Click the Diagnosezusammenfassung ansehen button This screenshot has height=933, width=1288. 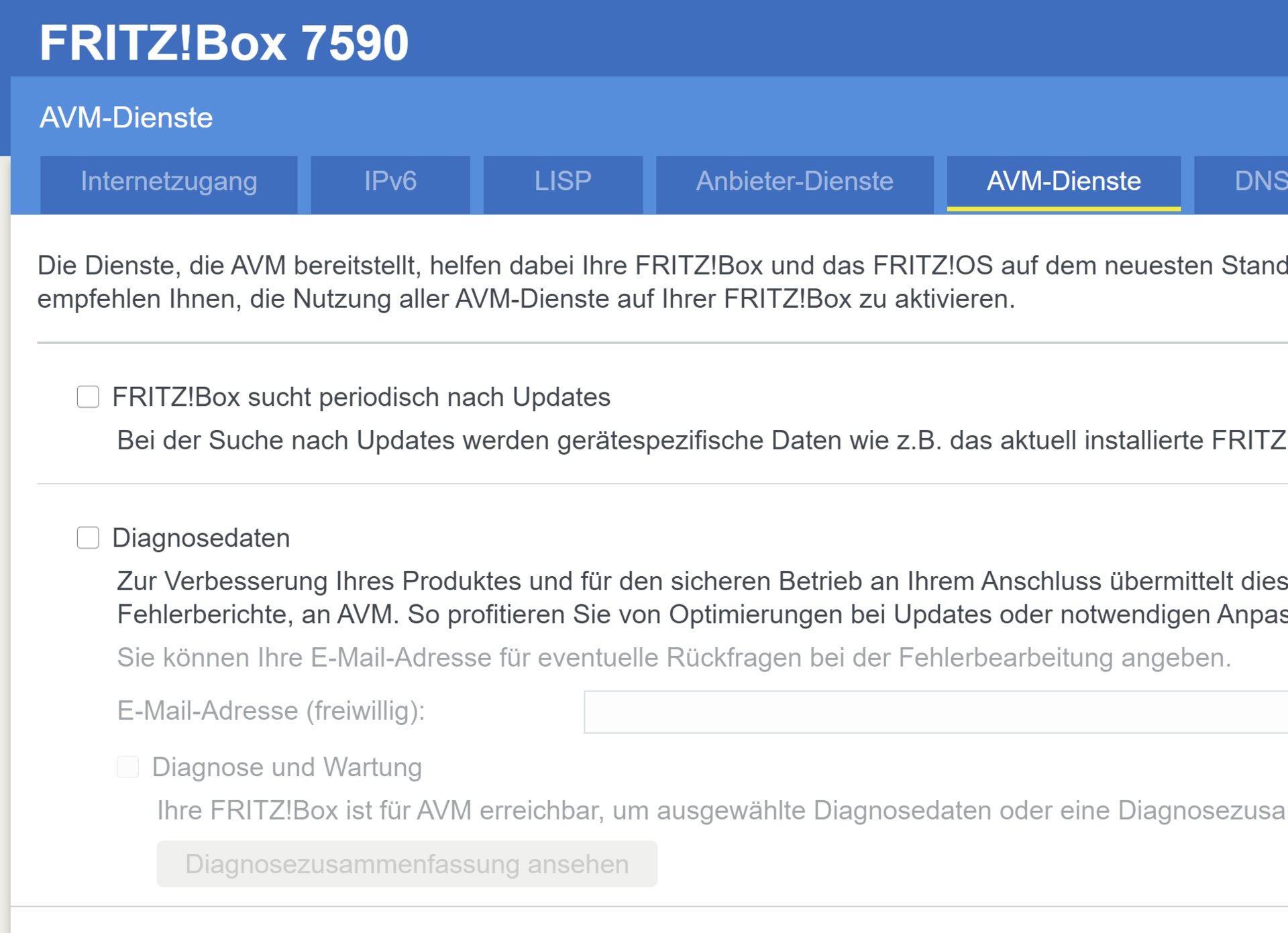(407, 864)
